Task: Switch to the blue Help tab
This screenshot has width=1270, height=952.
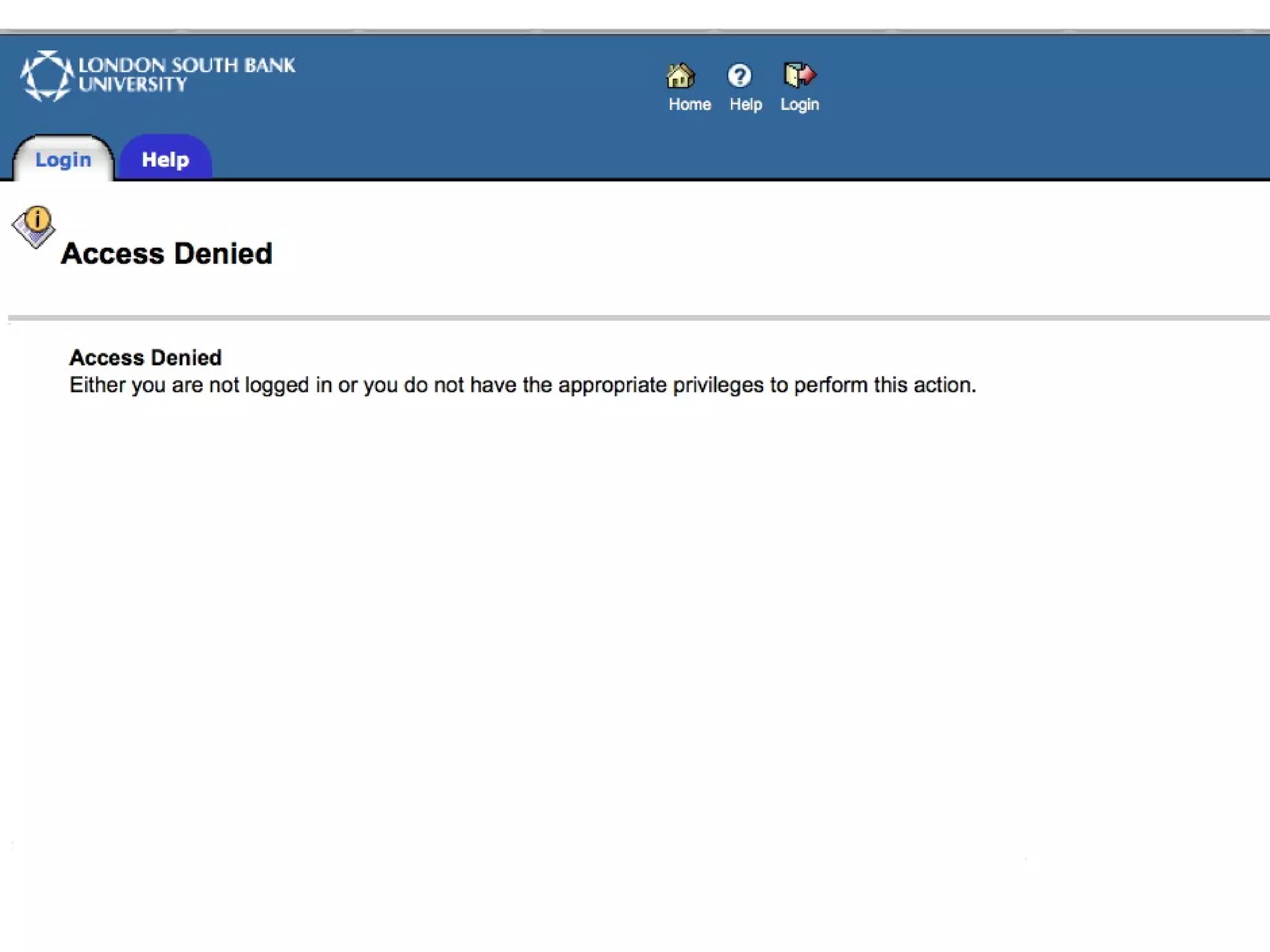Action: point(165,160)
